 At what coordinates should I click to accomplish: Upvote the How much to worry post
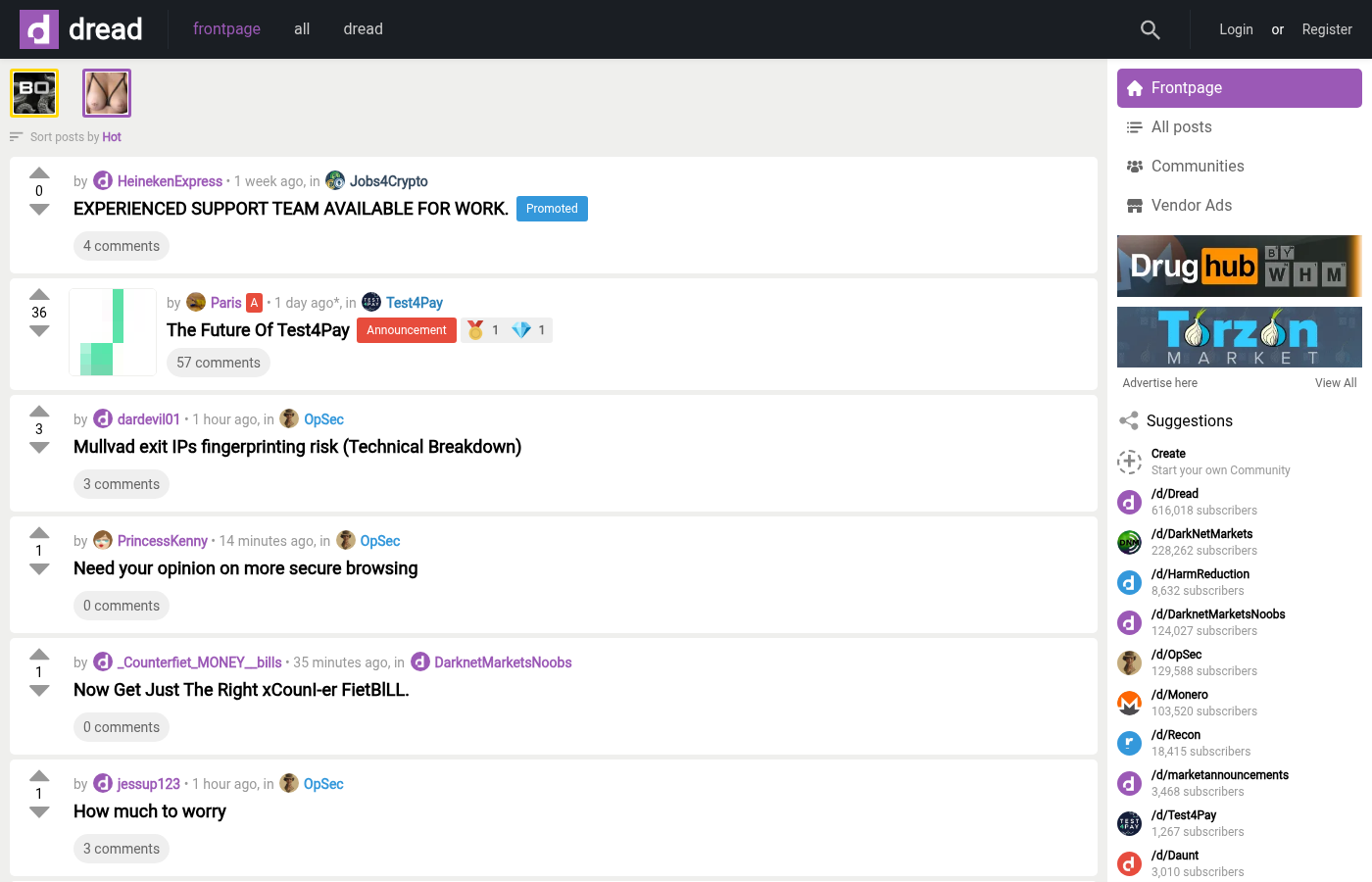pyautogui.click(x=39, y=776)
